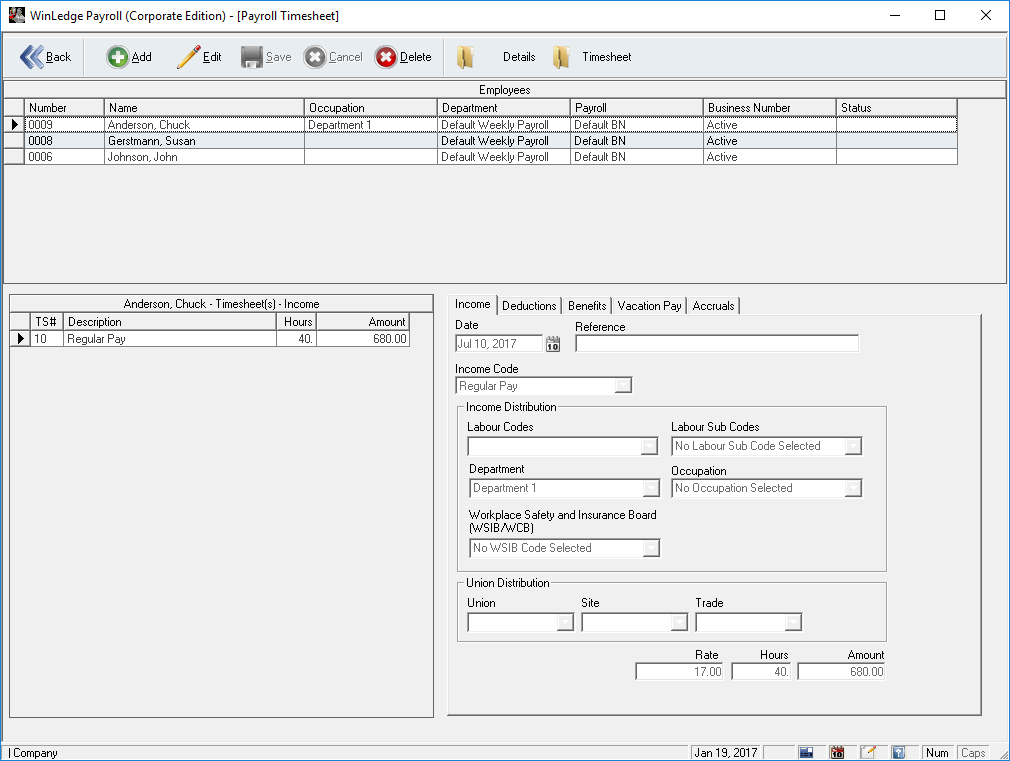The image size is (1010, 761).
Task: Add a new timesheet entry
Action: click(129, 57)
